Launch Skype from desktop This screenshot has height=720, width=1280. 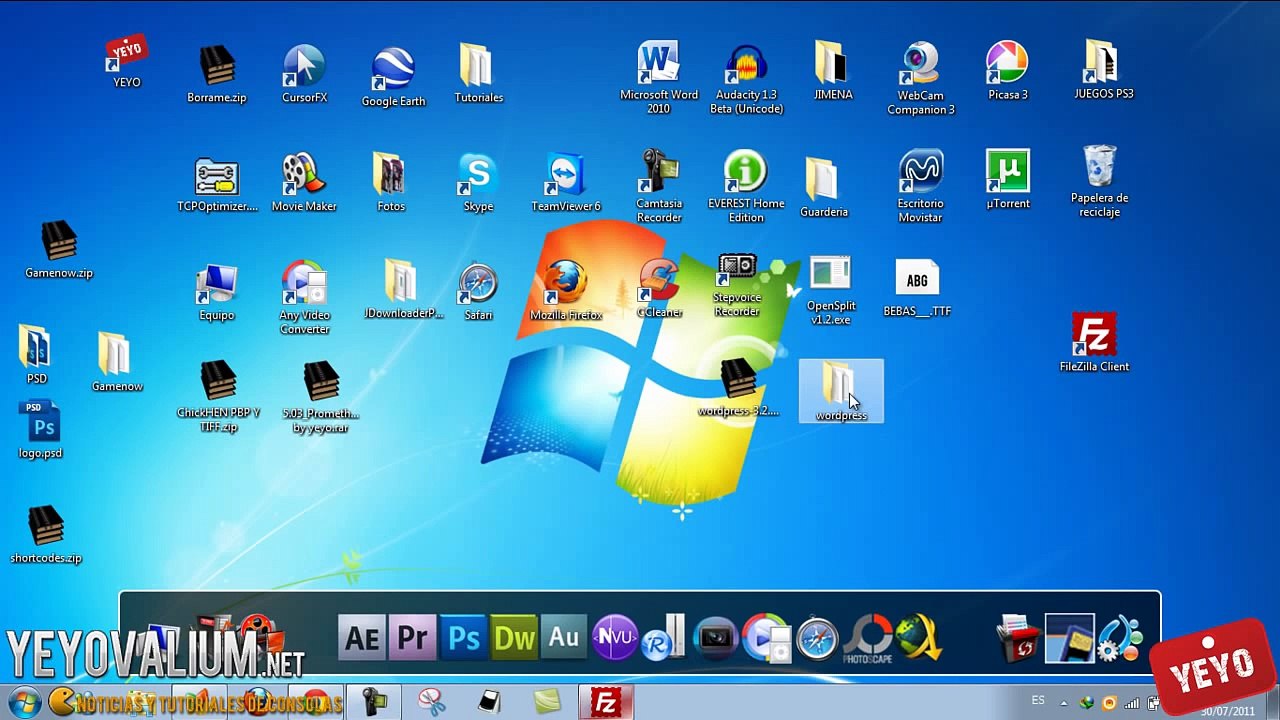coord(478,182)
